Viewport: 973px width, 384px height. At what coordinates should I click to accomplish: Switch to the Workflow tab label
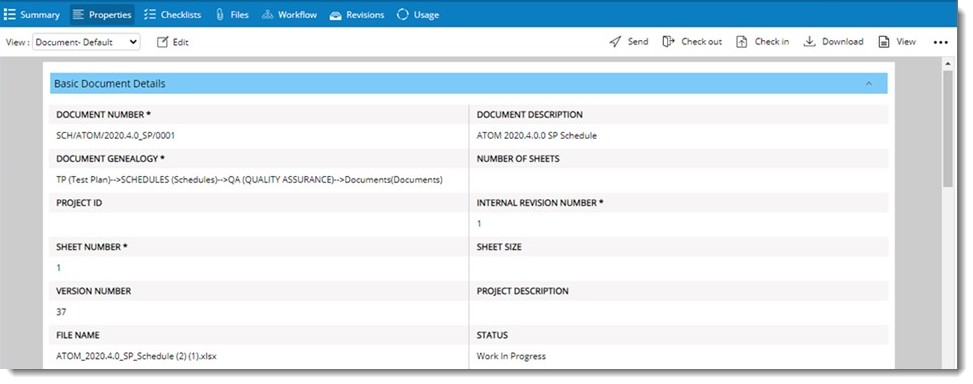coord(297,14)
